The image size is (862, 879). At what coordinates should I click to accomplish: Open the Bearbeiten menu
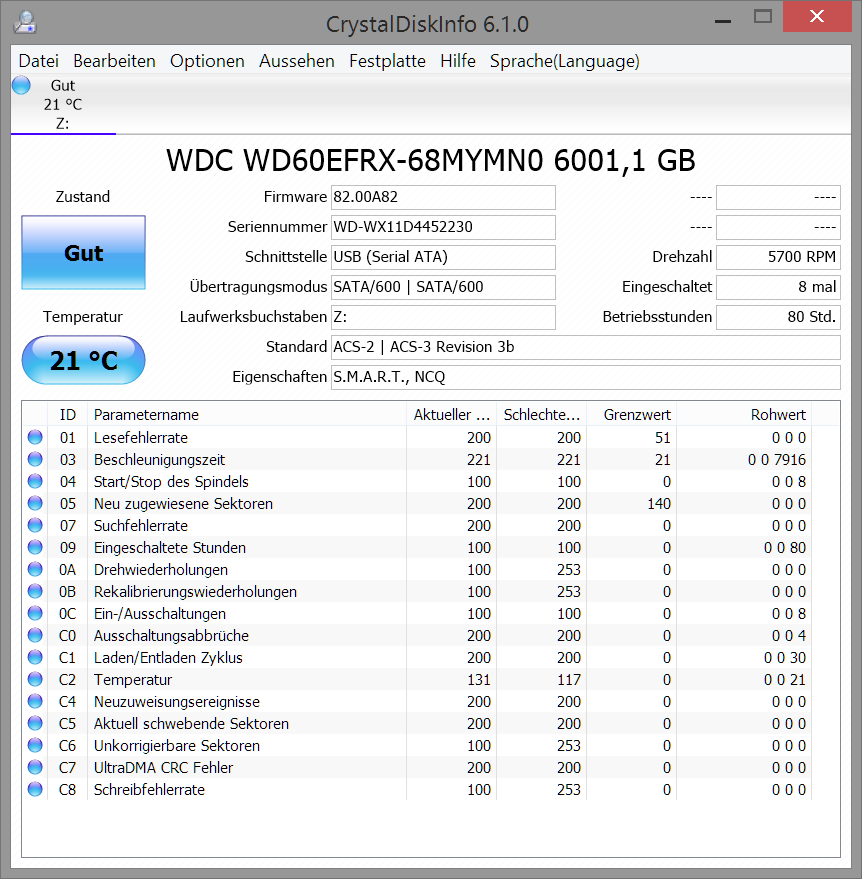click(114, 61)
